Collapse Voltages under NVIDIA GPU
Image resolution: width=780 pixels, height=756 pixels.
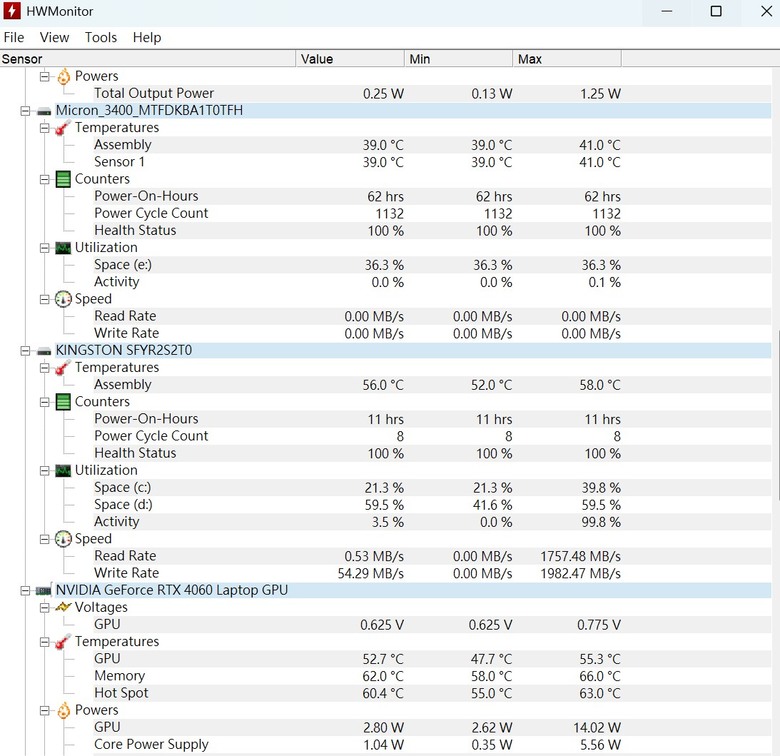click(x=45, y=607)
